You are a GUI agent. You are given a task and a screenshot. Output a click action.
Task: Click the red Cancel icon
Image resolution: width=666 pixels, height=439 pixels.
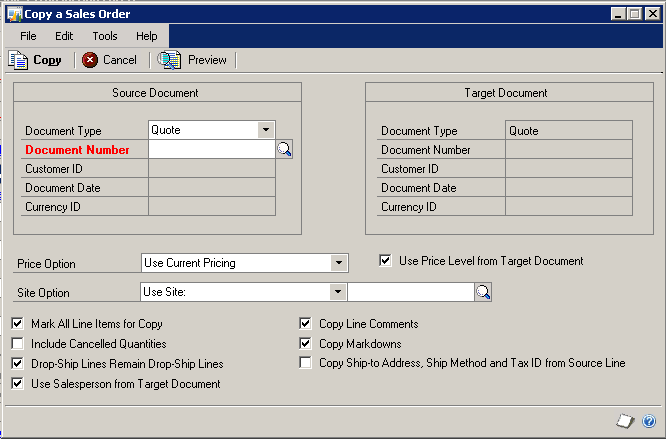click(90, 60)
